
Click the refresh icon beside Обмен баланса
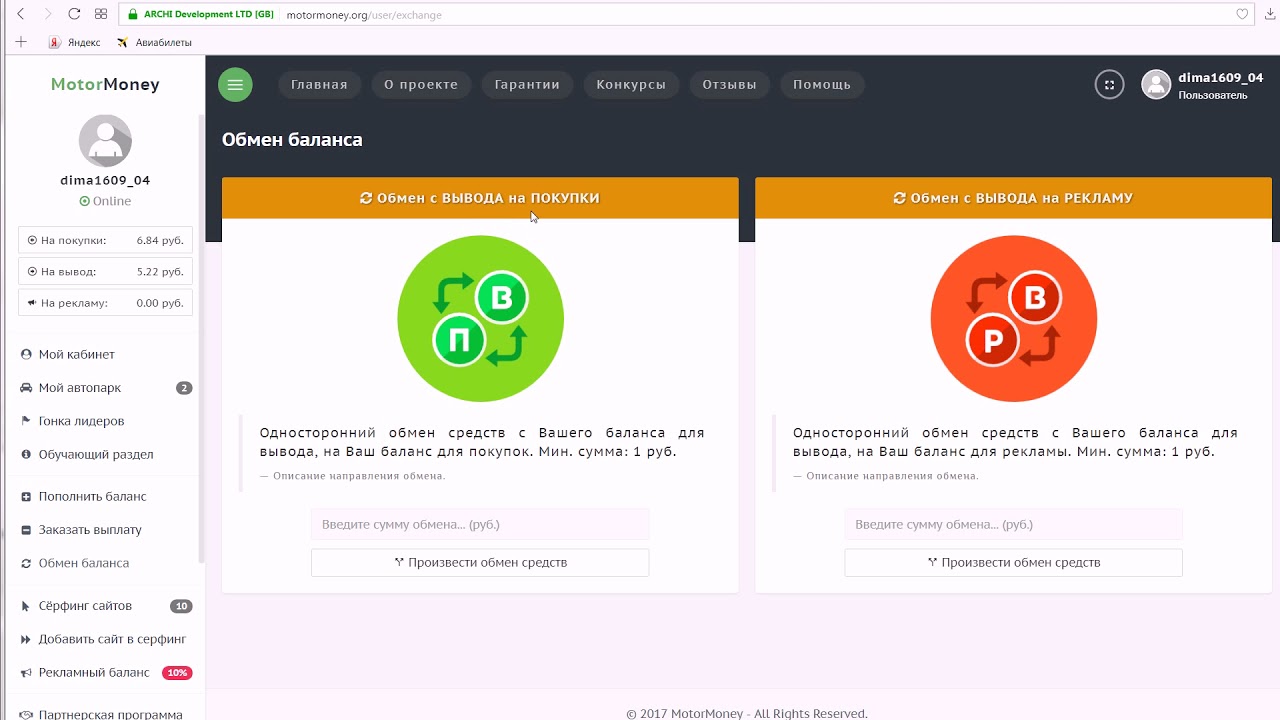[x=26, y=563]
